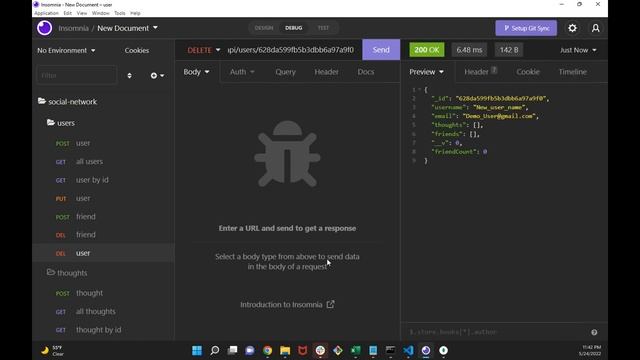Image resolution: width=640 pixels, height=360 pixels.
Task: Open the response Cookie tab
Action: click(x=528, y=72)
